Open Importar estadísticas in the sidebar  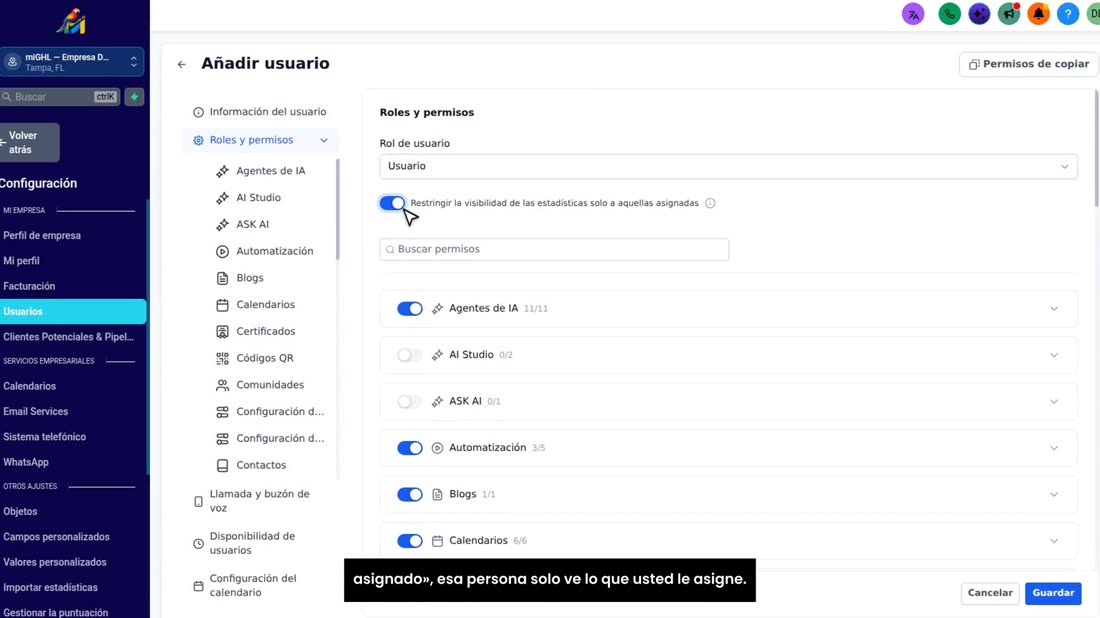click(x=51, y=588)
